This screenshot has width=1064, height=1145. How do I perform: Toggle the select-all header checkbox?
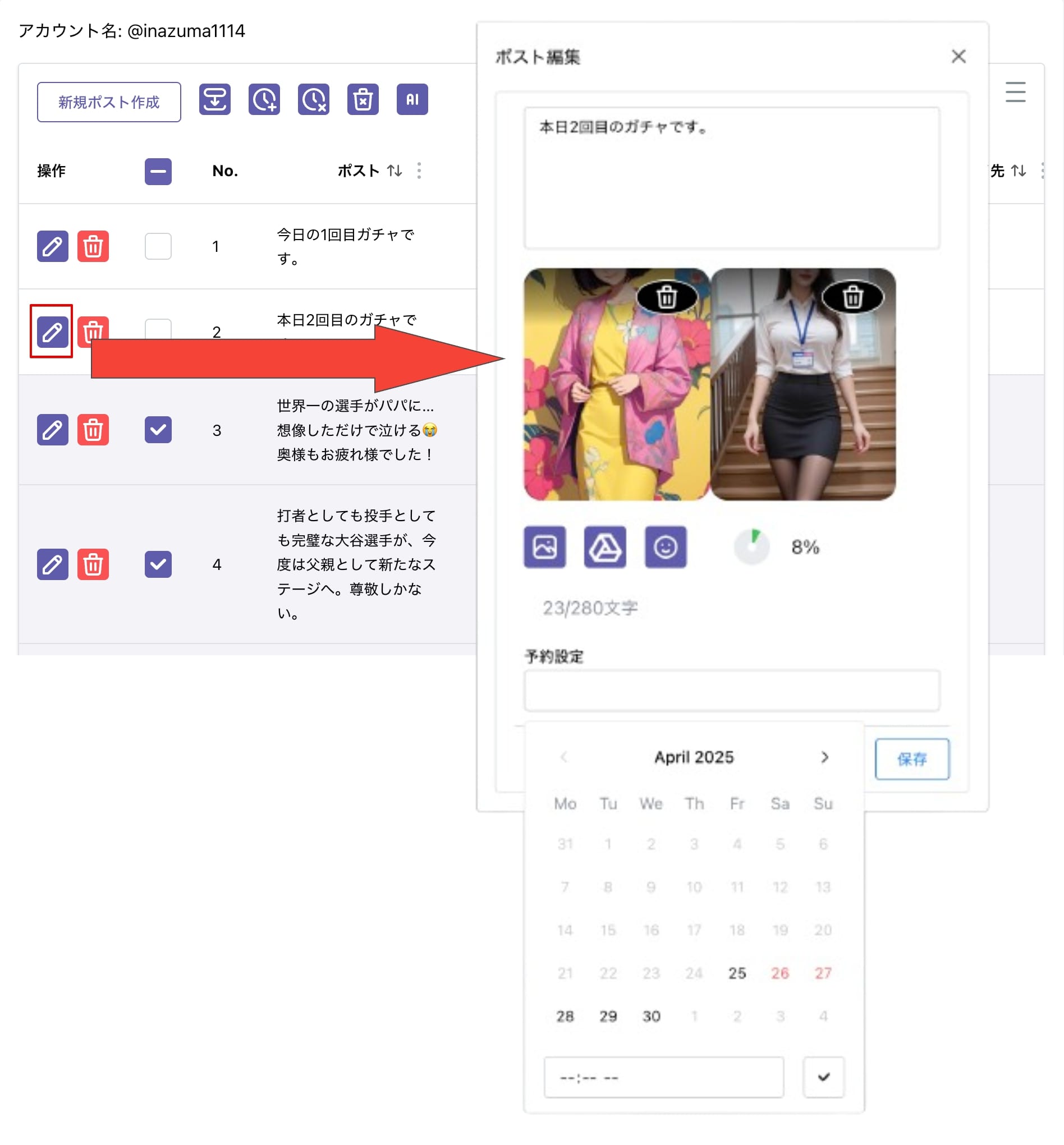point(158,171)
